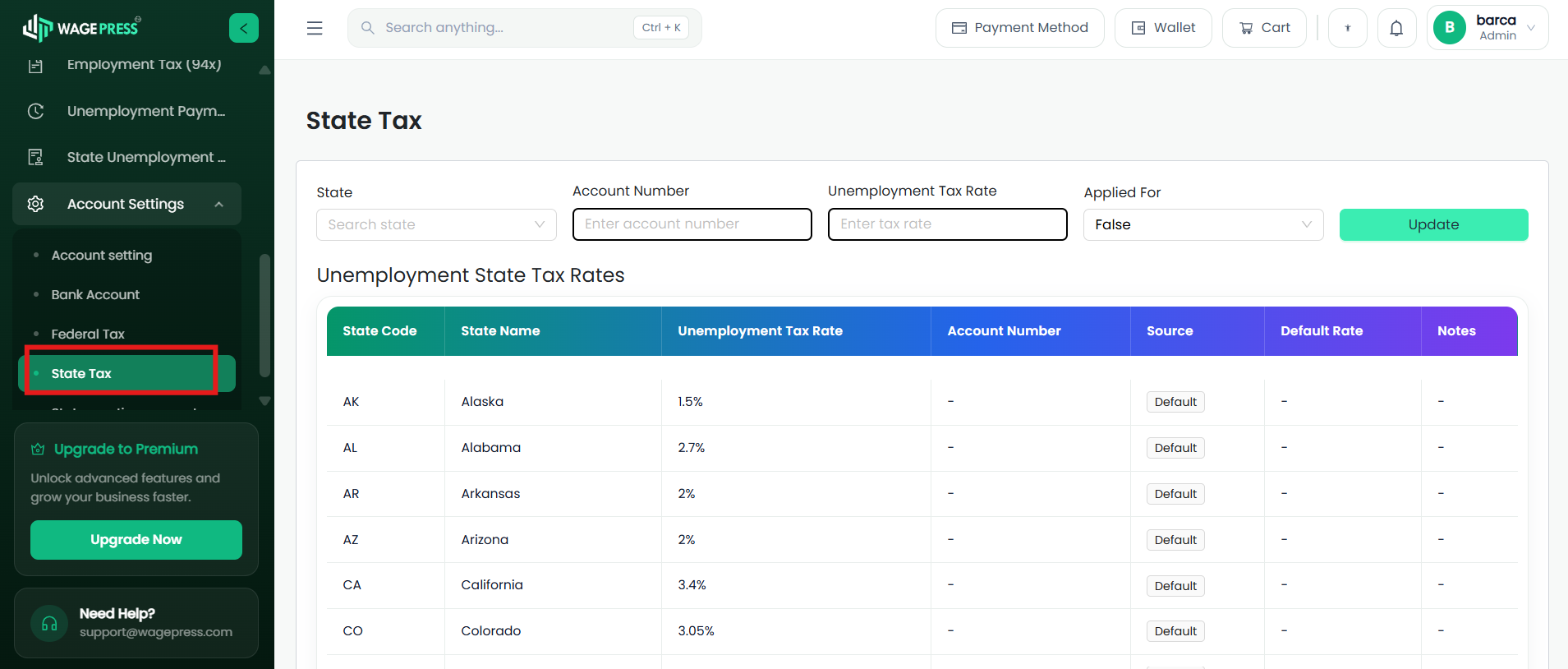
Task: Click the Default tag in Arkansas row
Action: (1175, 494)
